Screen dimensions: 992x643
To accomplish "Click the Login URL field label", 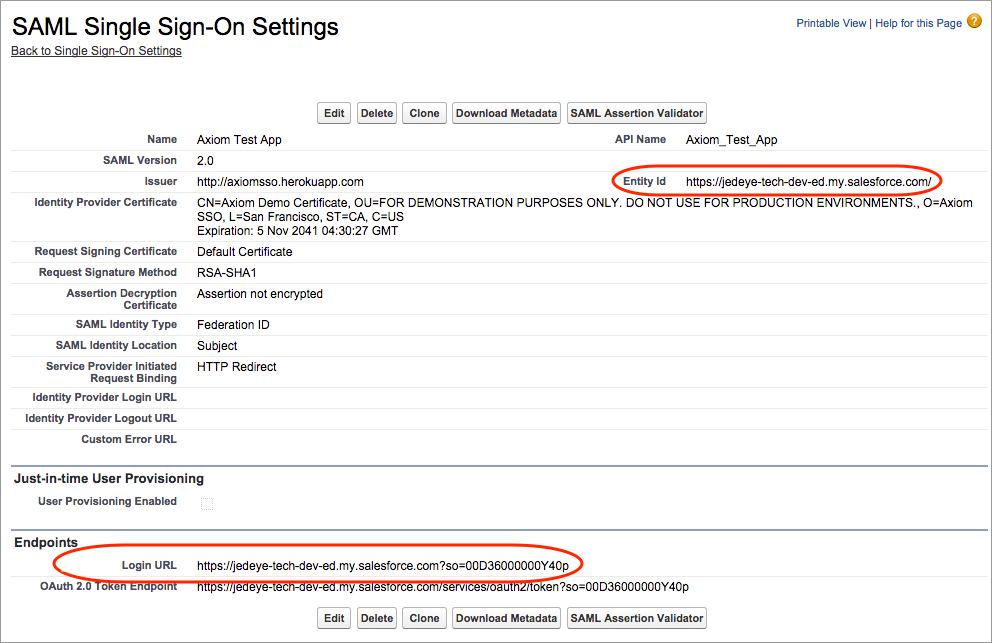I will click(149, 565).
